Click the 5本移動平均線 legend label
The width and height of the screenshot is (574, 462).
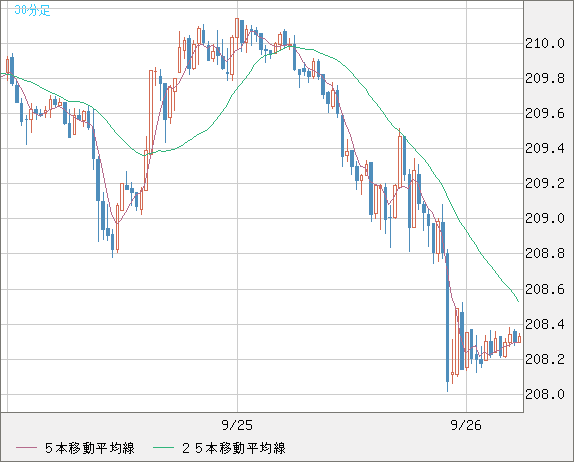90,448
